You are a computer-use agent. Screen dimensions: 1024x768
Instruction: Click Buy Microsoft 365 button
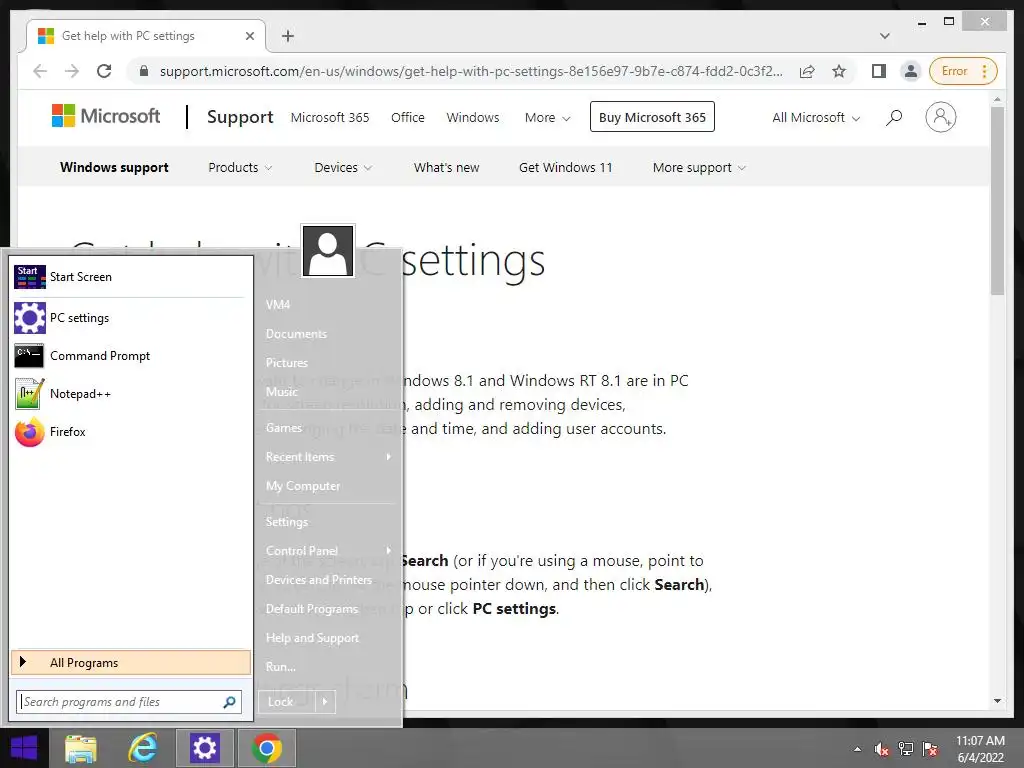click(652, 118)
